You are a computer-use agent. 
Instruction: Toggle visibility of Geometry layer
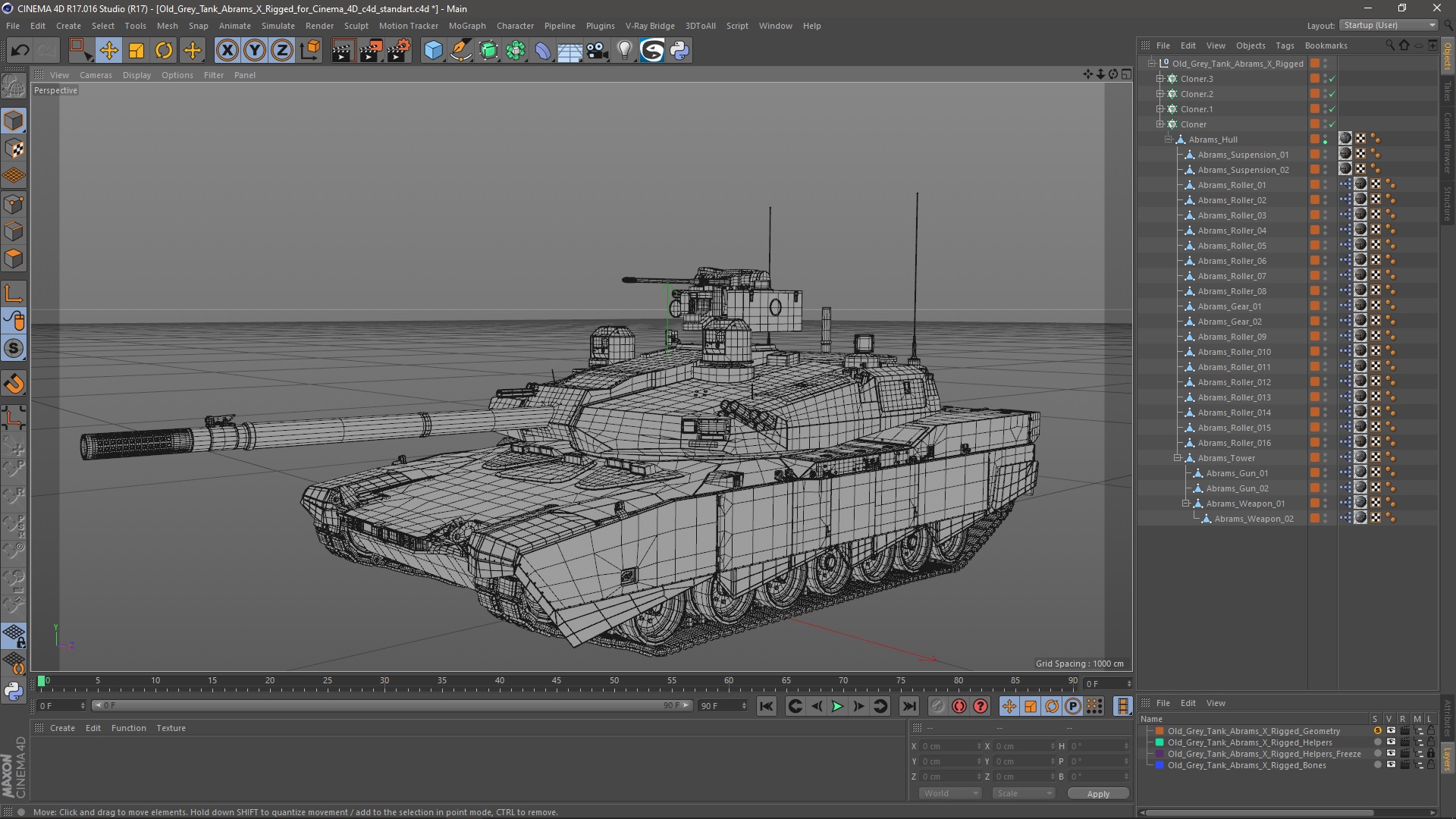click(x=1391, y=731)
